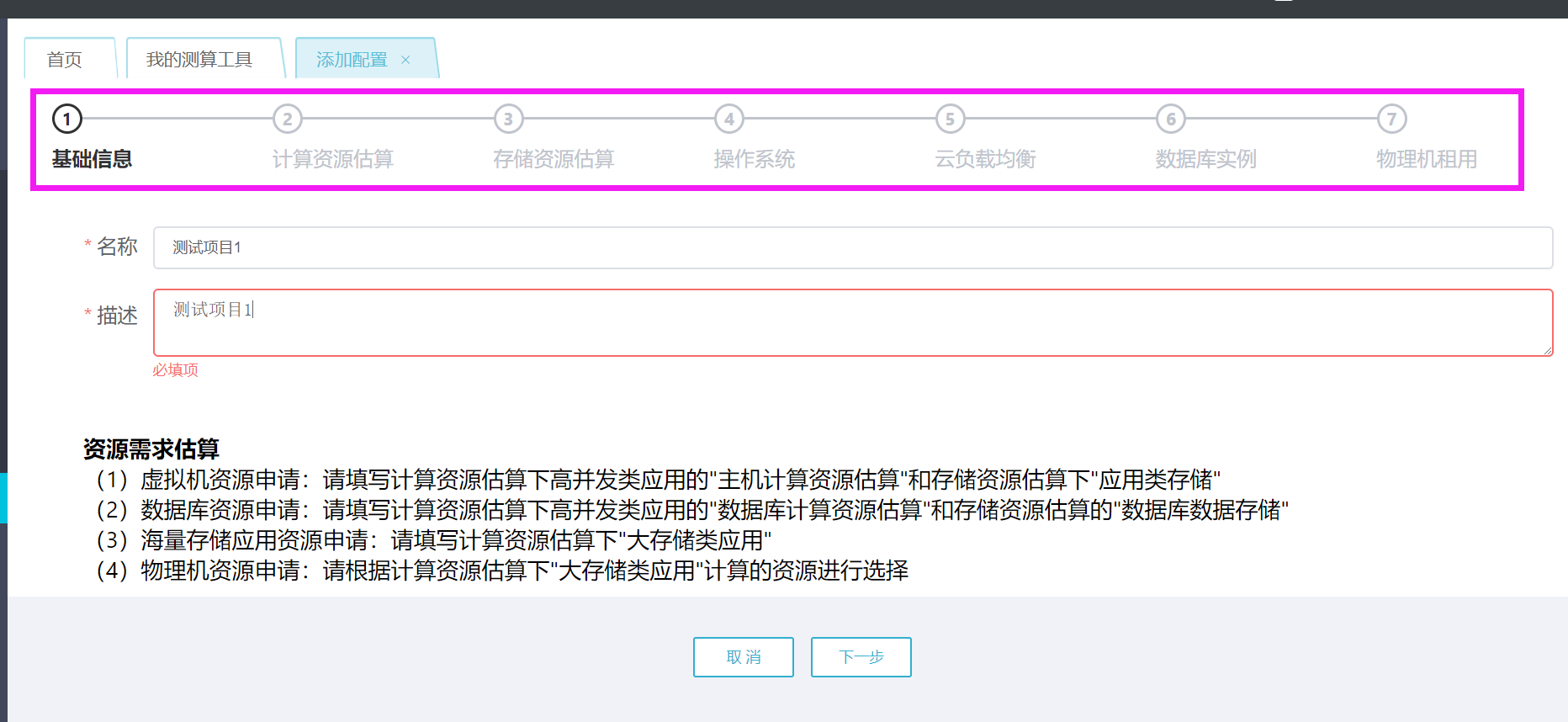This screenshot has width=1568, height=722.
Task: Select step 3 circle in wizard
Action: tap(509, 119)
